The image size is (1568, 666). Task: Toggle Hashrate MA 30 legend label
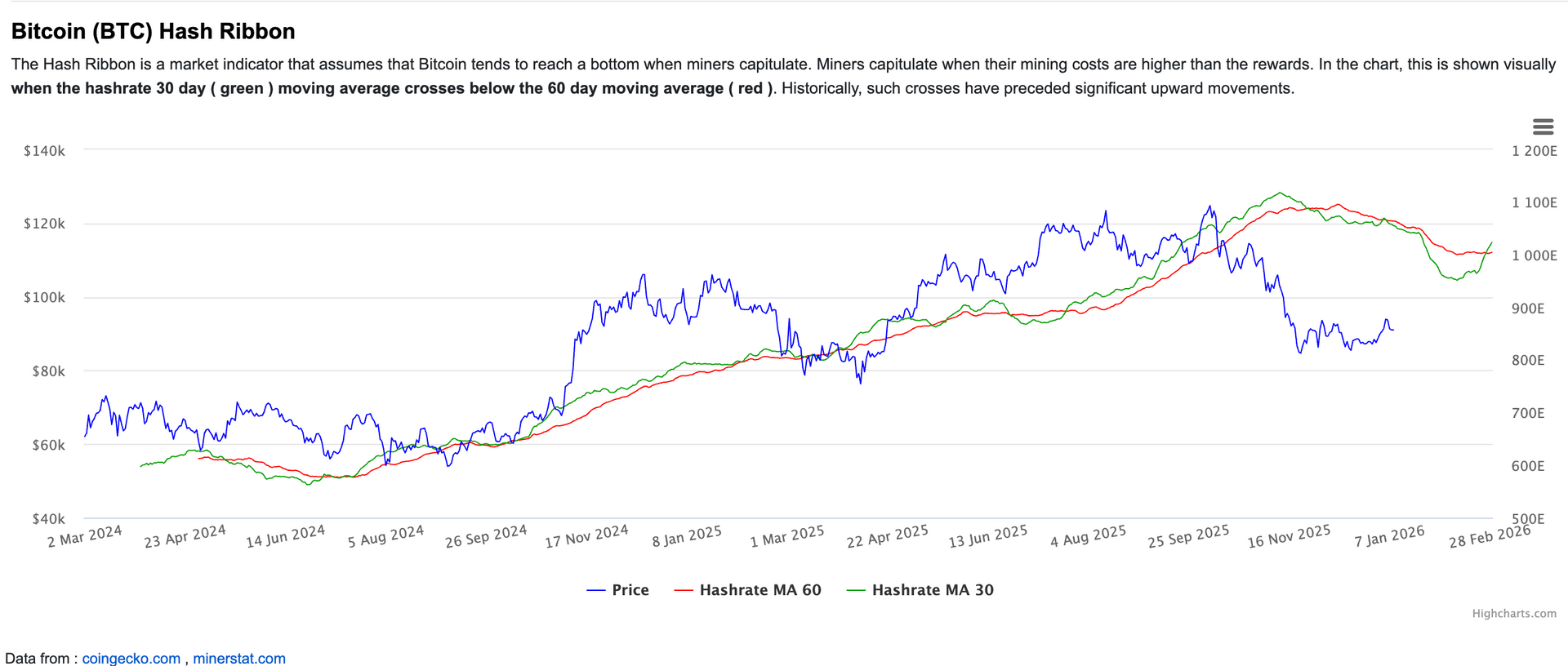click(932, 590)
